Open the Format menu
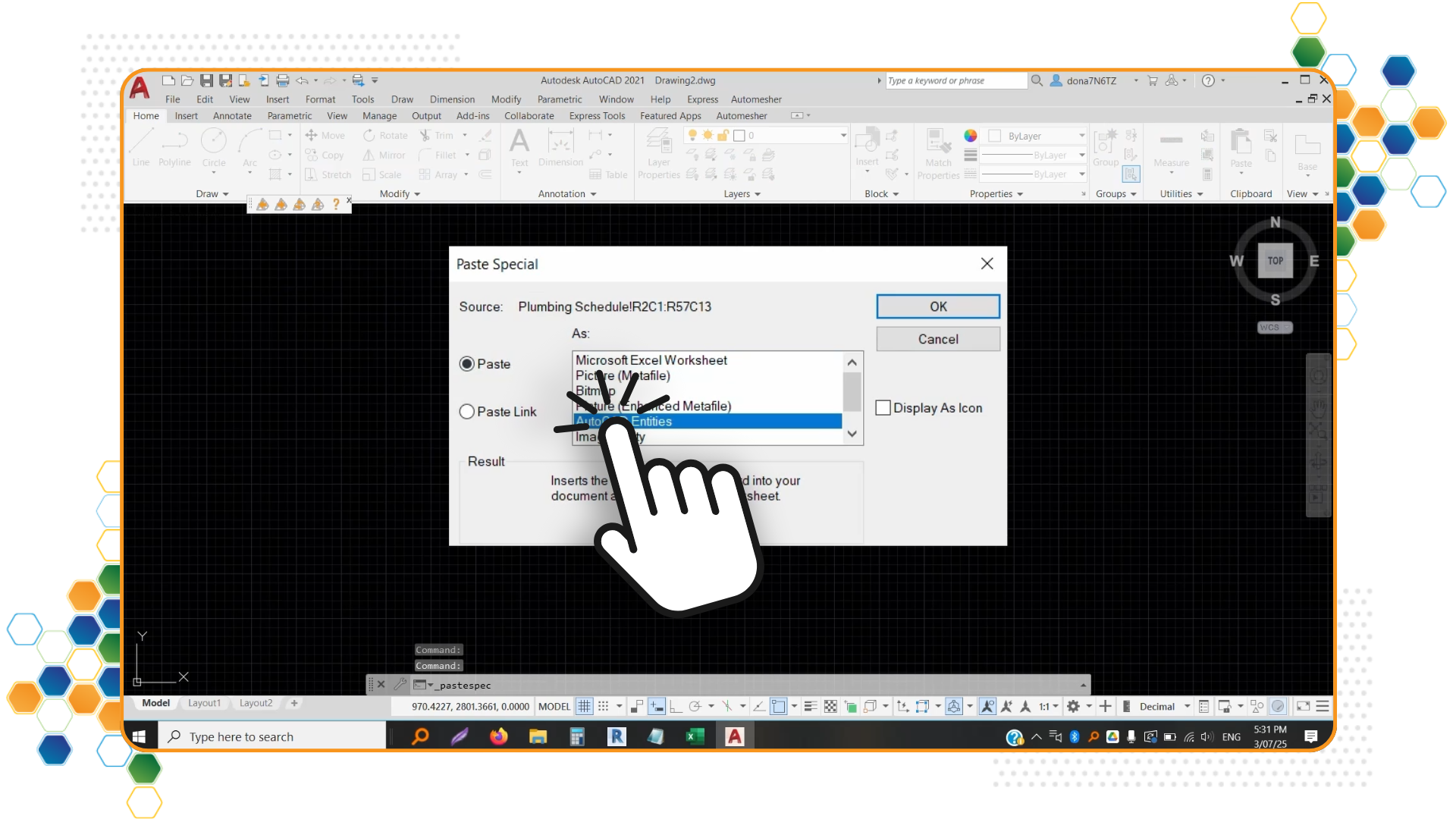 pos(320,99)
